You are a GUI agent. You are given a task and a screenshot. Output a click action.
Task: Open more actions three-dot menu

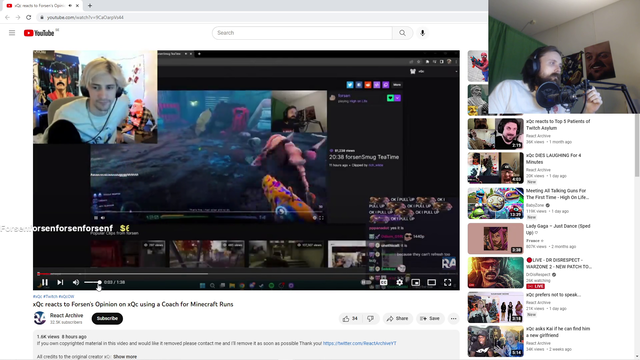tap(453, 318)
